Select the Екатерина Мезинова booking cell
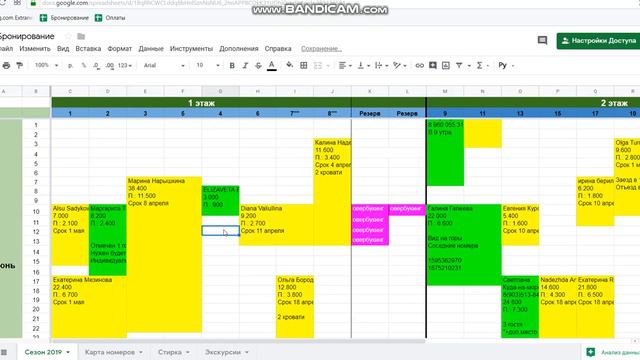Viewport: 640px width, 360px height. tap(89, 307)
